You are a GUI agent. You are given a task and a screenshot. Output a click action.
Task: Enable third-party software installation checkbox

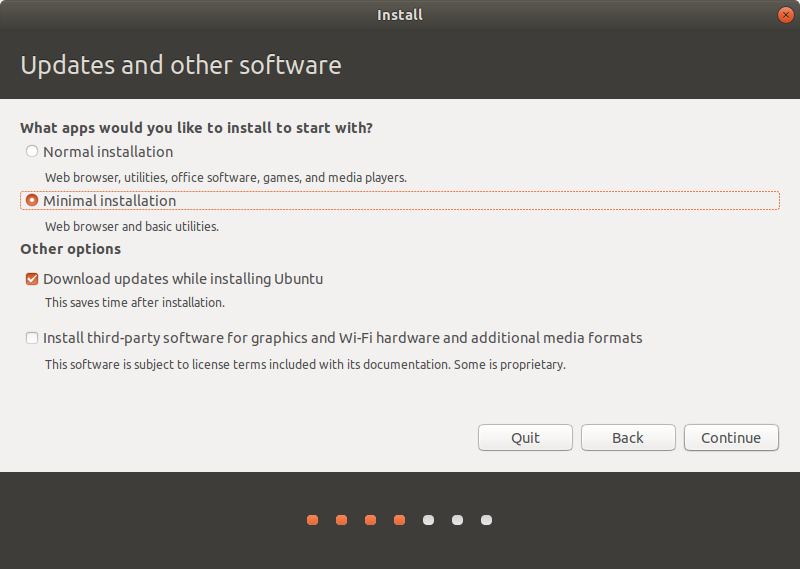pos(32,338)
